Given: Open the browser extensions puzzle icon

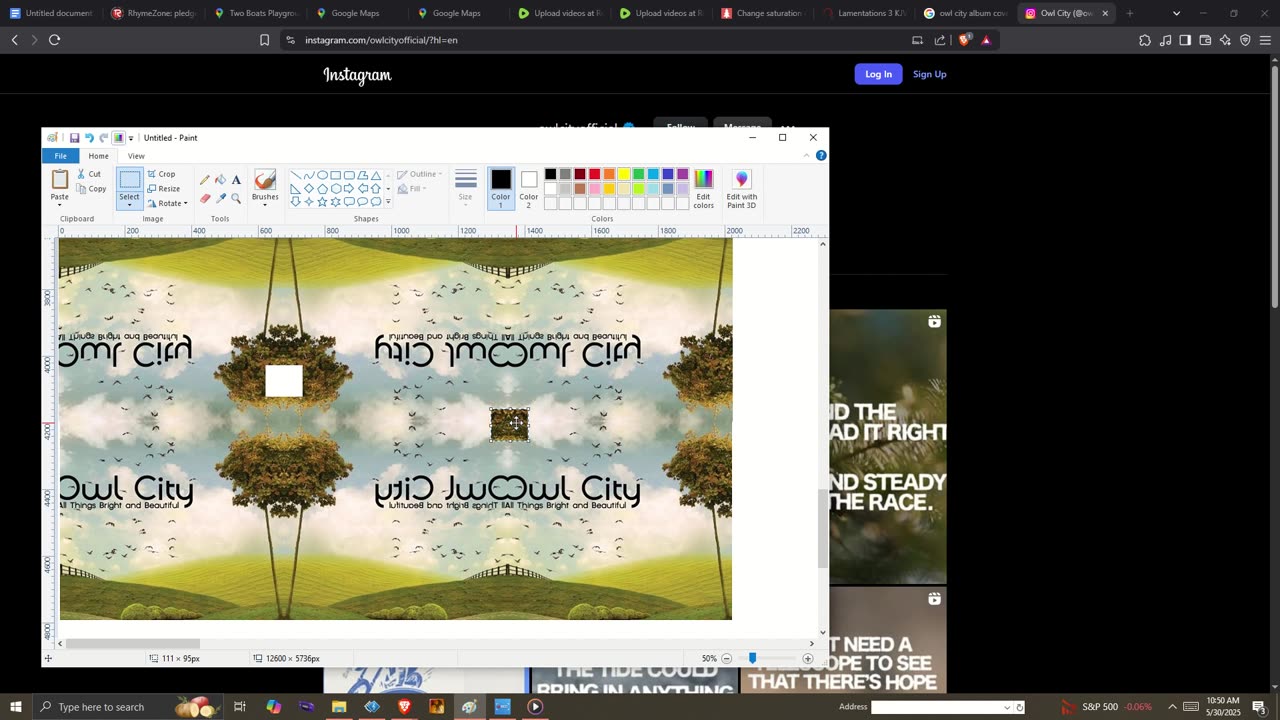Looking at the screenshot, I should (x=1145, y=40).
